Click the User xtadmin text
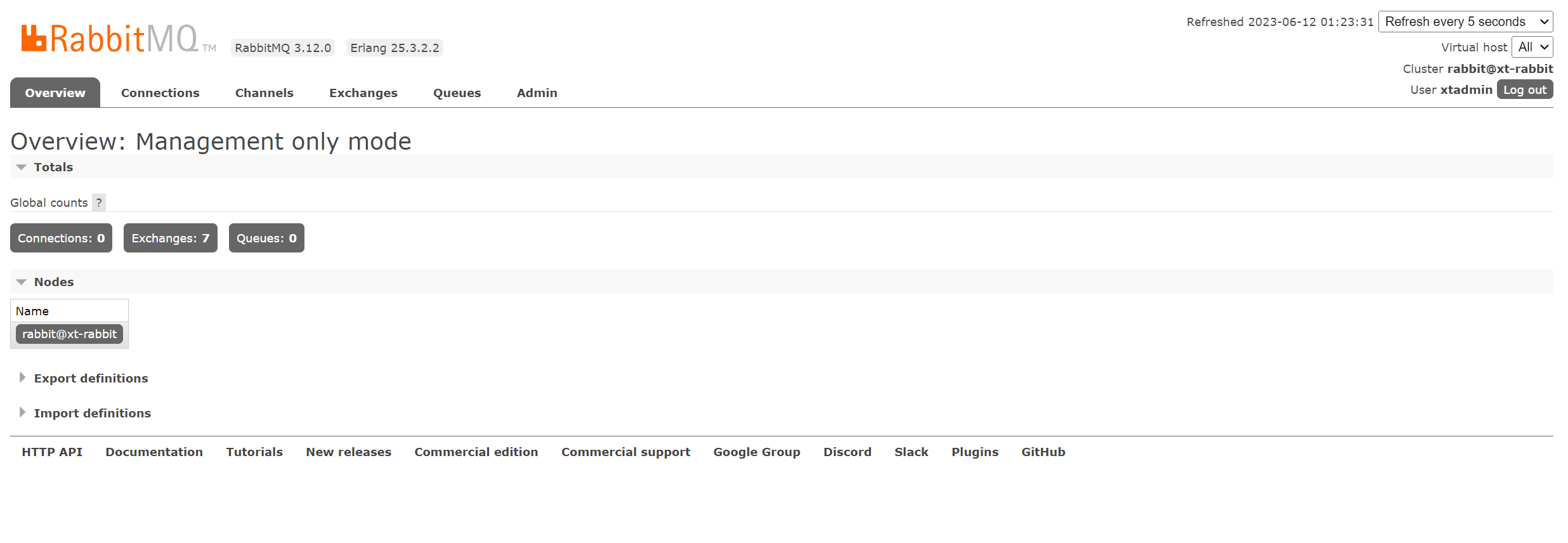1568x543 pixels. [1451, 89]
